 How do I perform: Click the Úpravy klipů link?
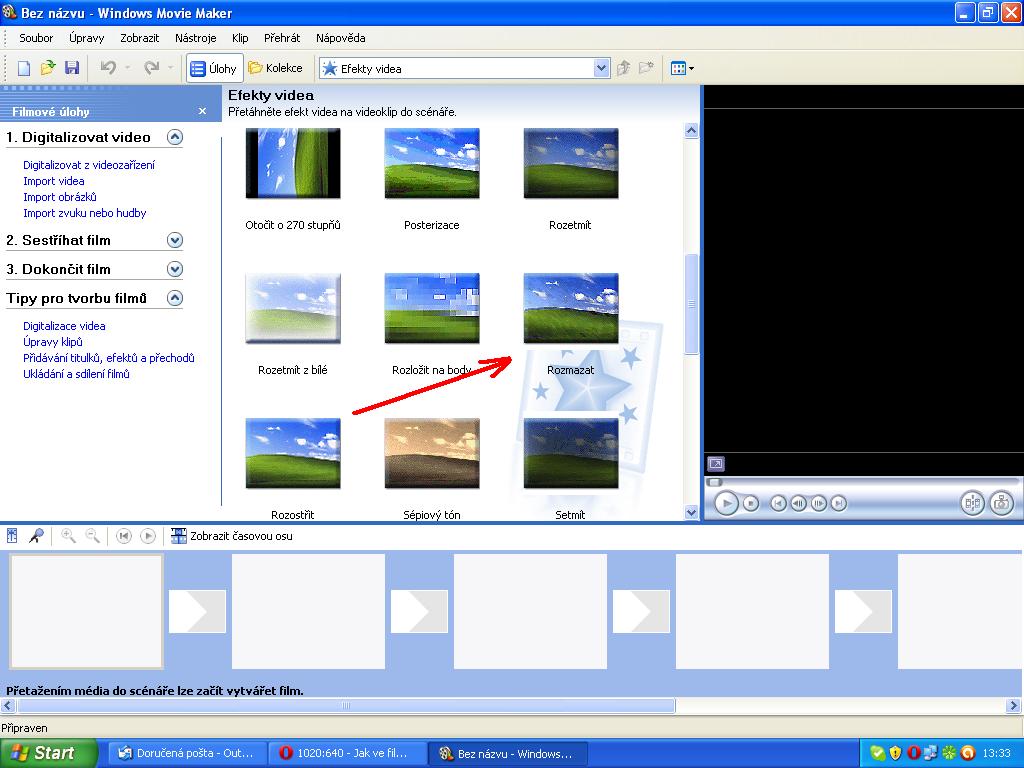pos(53,342)
